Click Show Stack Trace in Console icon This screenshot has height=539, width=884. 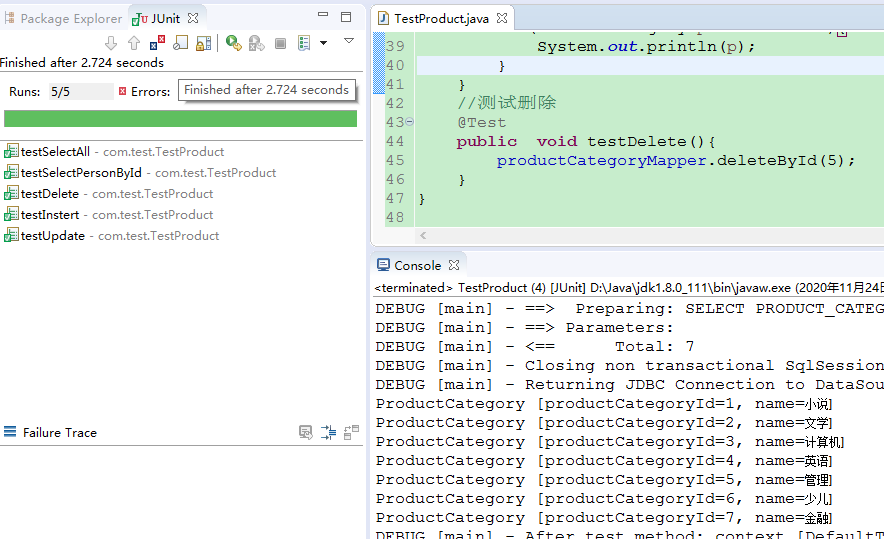tap(306, 432)
